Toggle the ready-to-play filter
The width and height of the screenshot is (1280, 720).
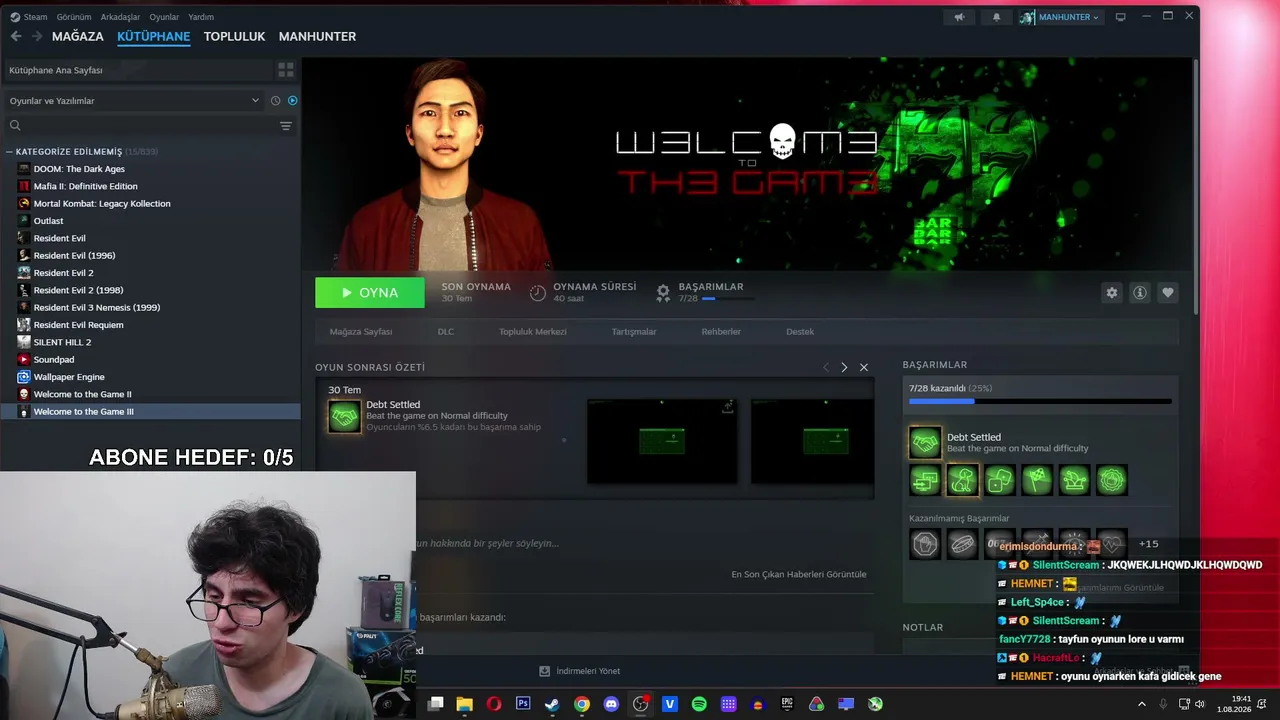pos(293,100)
